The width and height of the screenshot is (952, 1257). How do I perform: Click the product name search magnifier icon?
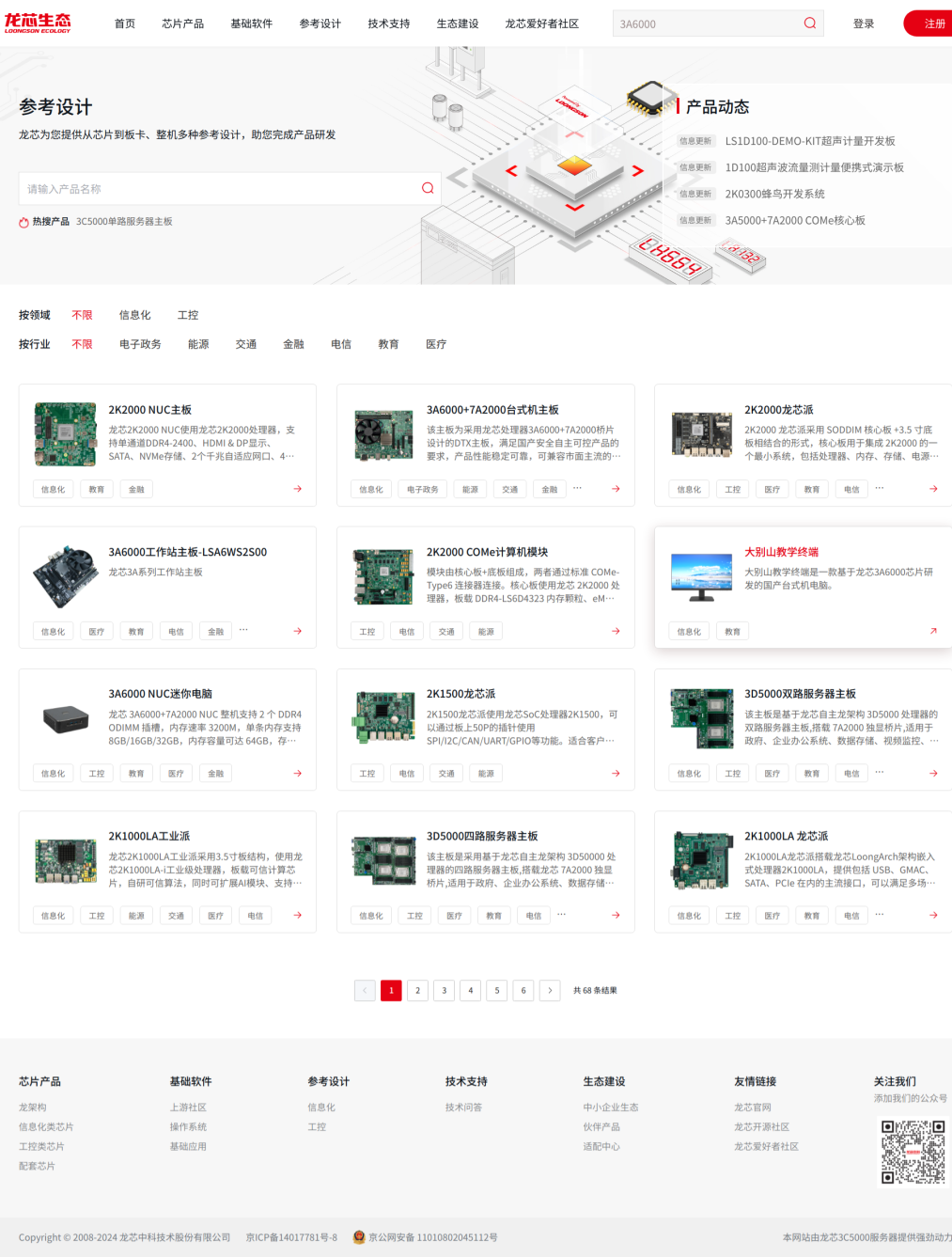click(x=428, y=188)
